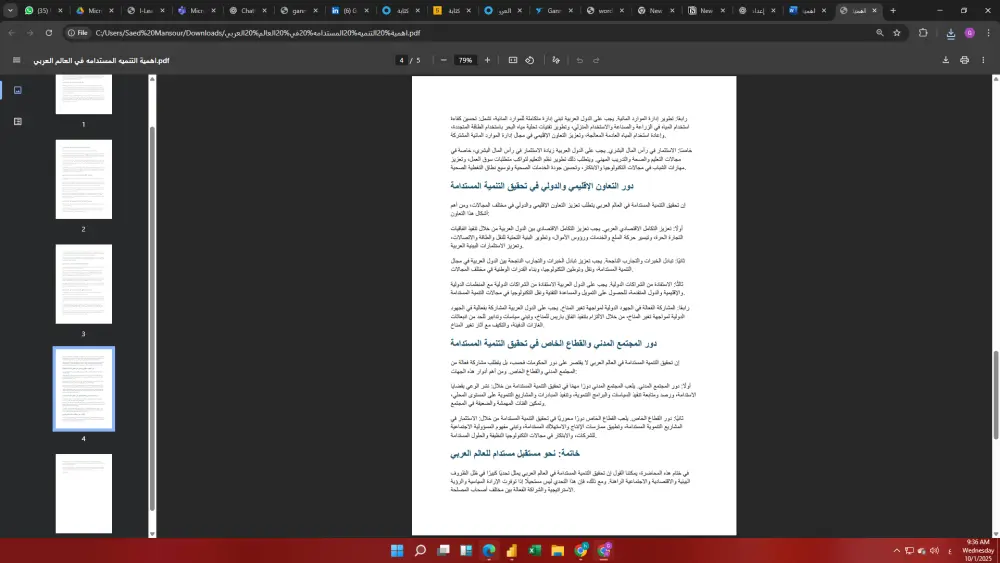Image resolution: width=1000 pixels, height=563 pixels.
Task: Open the browser zoom indicator icon
Action: tap(879, 33)
